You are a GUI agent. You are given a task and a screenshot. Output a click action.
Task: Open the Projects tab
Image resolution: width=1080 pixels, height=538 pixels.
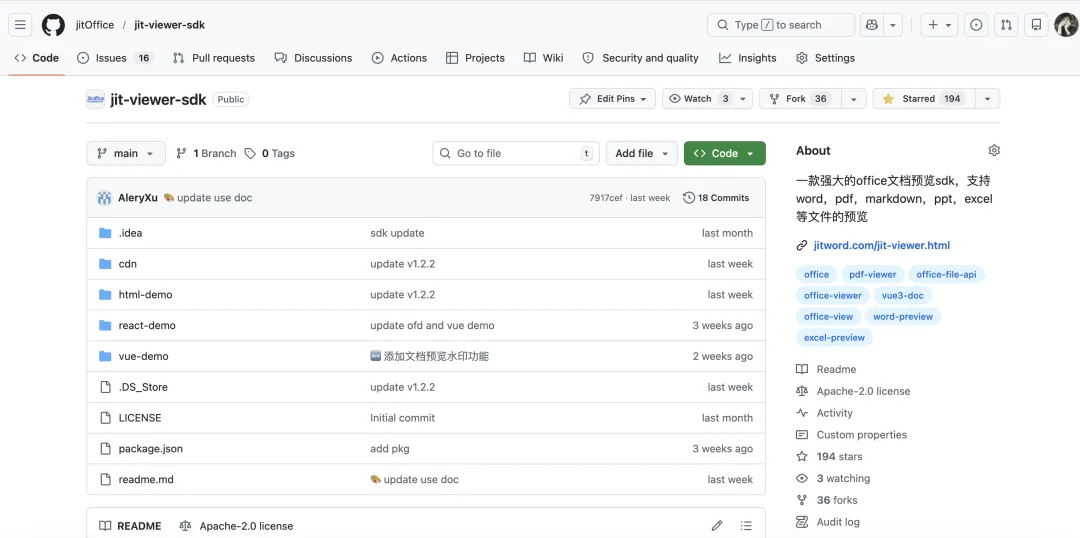pyautogui.click(x=475, y=58)
